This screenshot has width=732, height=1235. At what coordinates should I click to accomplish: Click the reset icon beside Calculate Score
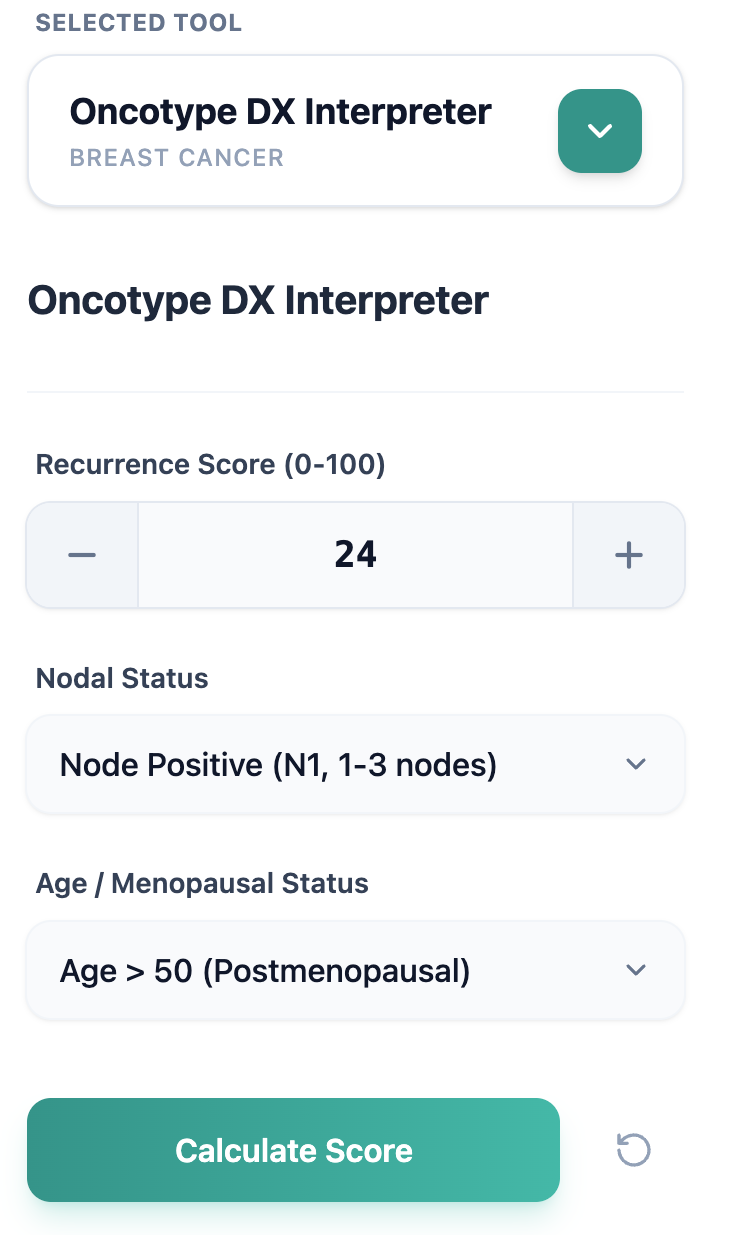[632, 1151]
